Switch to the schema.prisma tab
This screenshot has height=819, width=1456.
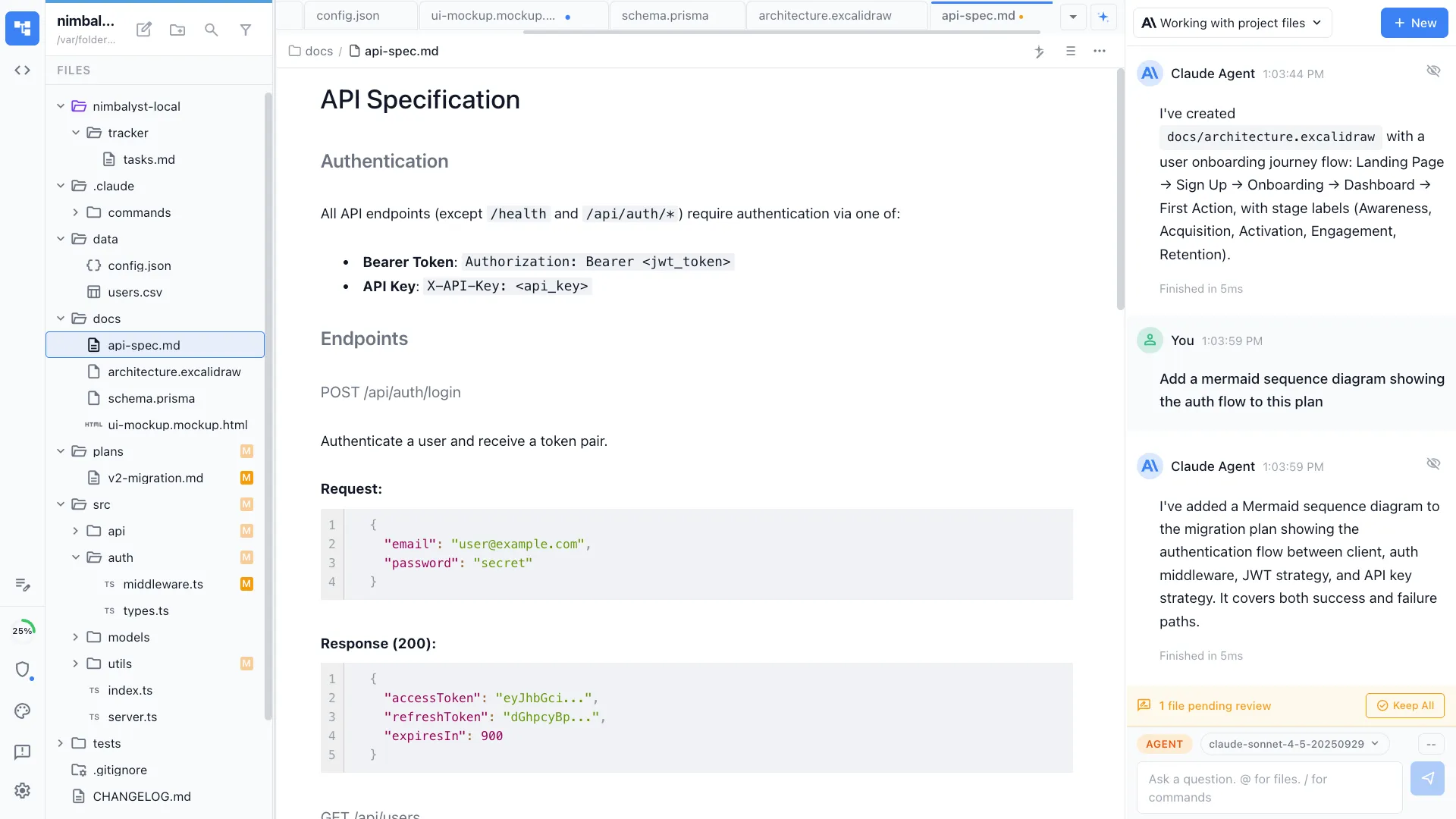(x=664, y=14)
